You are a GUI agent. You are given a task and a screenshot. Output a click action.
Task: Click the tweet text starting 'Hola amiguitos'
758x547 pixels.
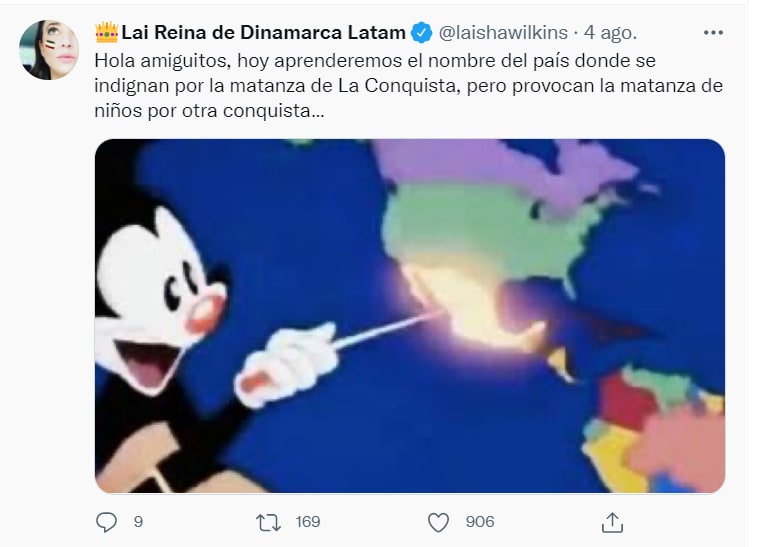click(408, 86)
